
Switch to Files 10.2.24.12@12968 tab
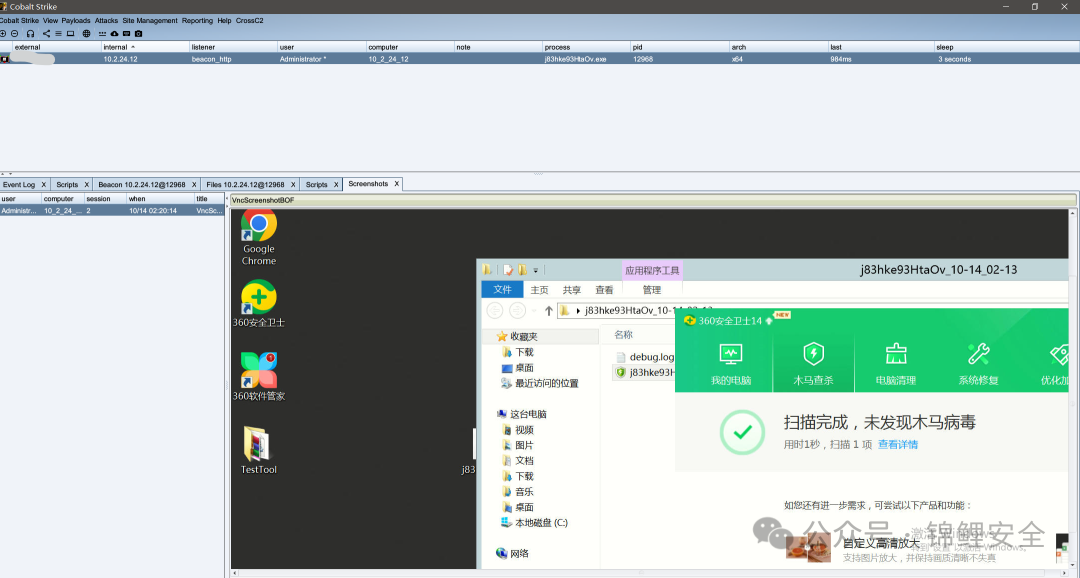tap(245, 185)
